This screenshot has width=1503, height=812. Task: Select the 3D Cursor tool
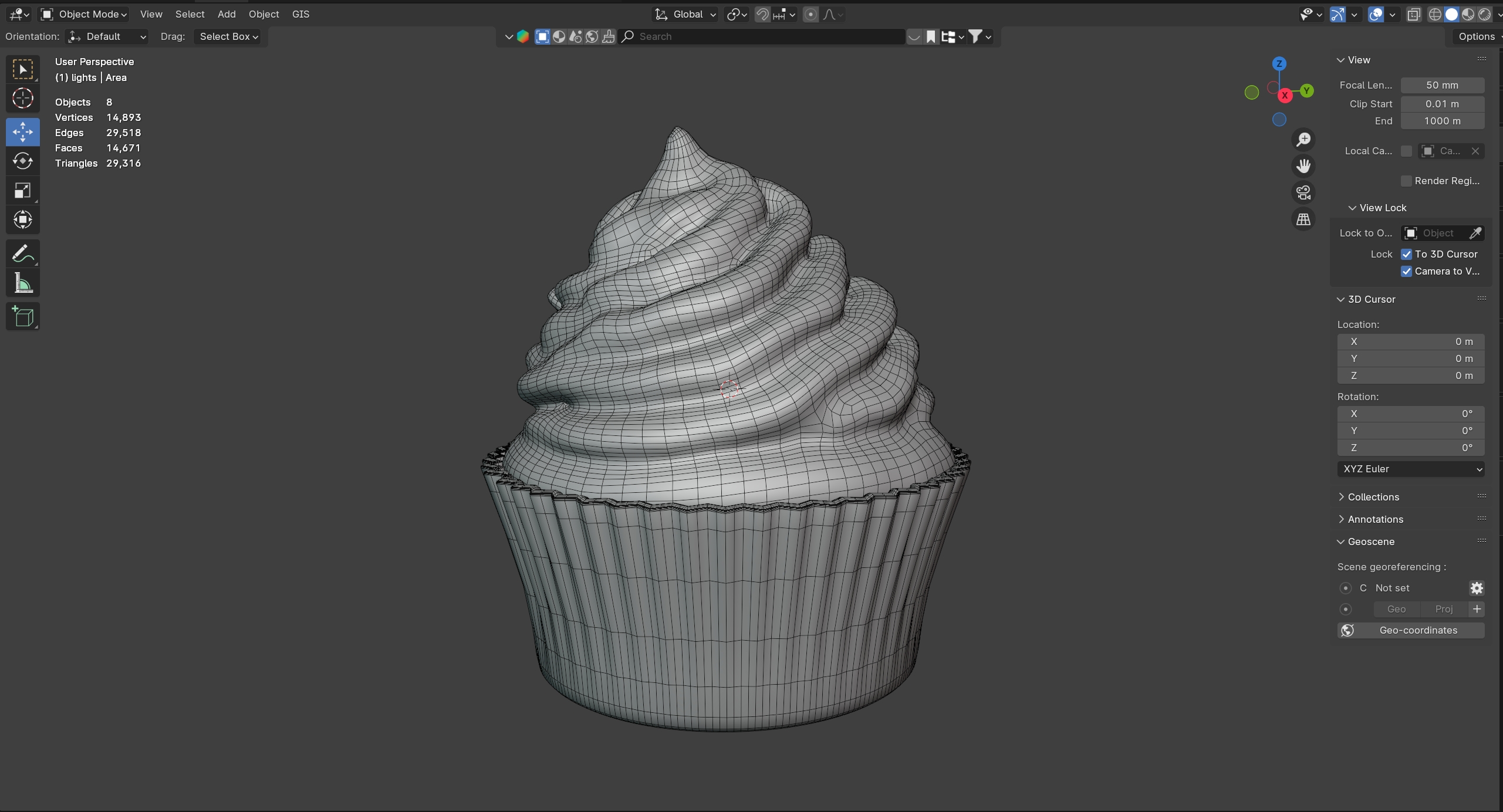pyautogui.click(x=22, y=98)
